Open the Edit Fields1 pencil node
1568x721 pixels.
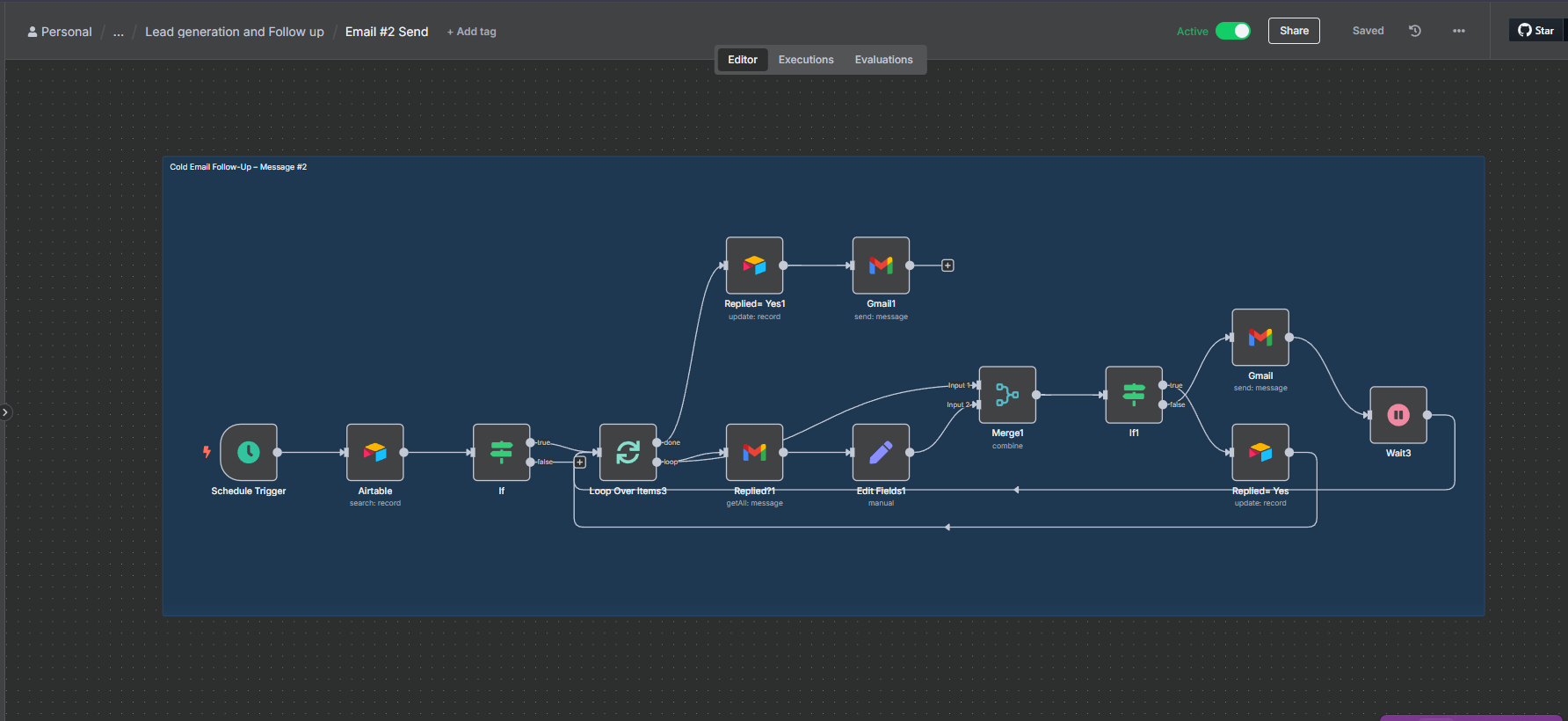point(881,452)
